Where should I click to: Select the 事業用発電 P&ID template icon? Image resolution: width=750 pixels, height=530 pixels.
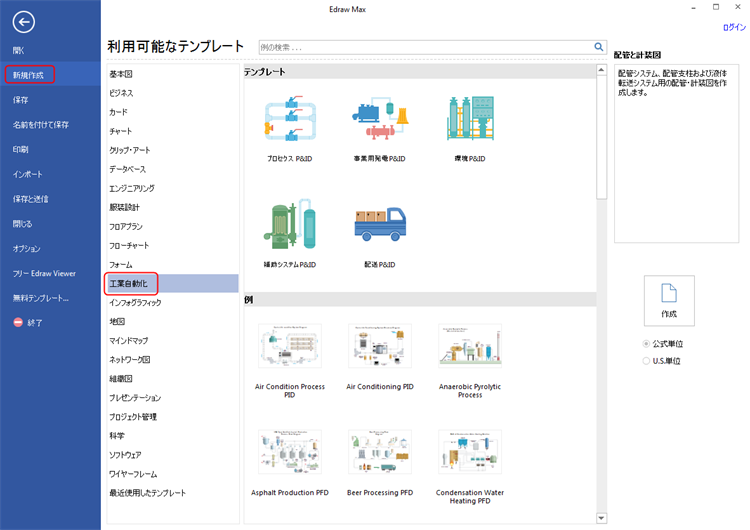pyautogui.click(x=380, y=118)
